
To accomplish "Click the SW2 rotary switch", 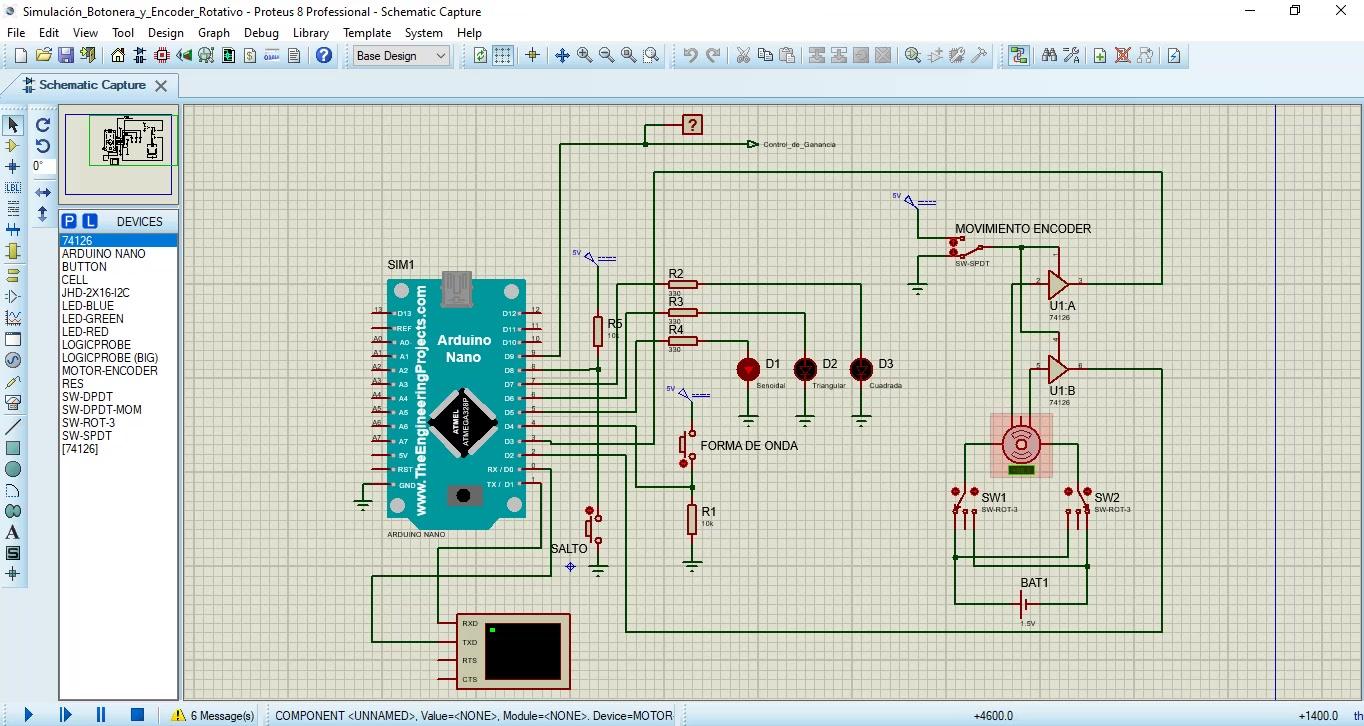I will coord(1078,502).
